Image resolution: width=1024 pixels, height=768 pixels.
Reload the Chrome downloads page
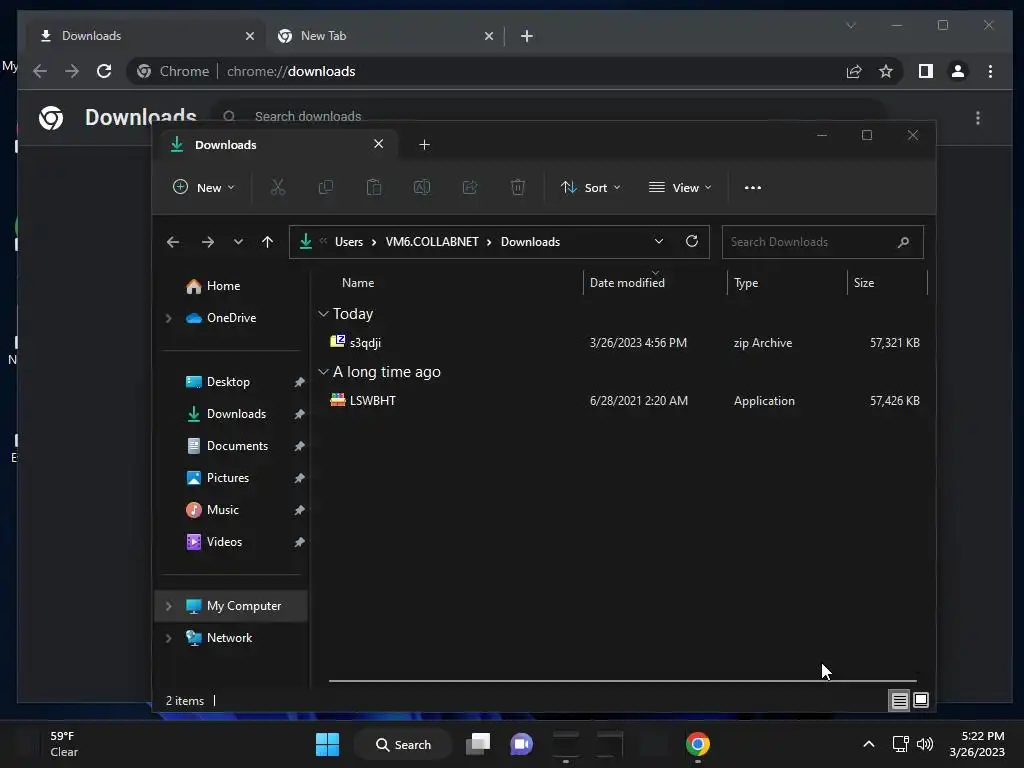104,71
